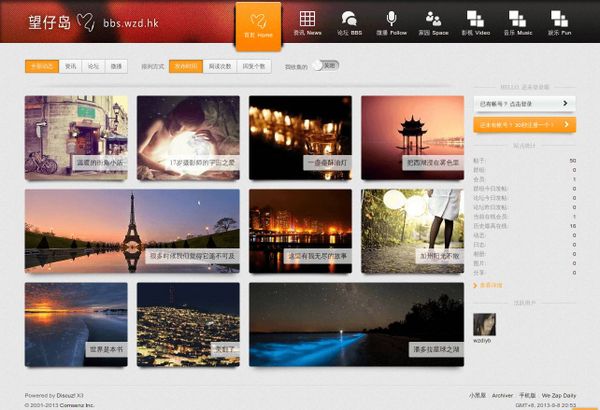Screen dimensions: 600x410
Task: Open the 手机版 footer link
Action: [527, 395]
